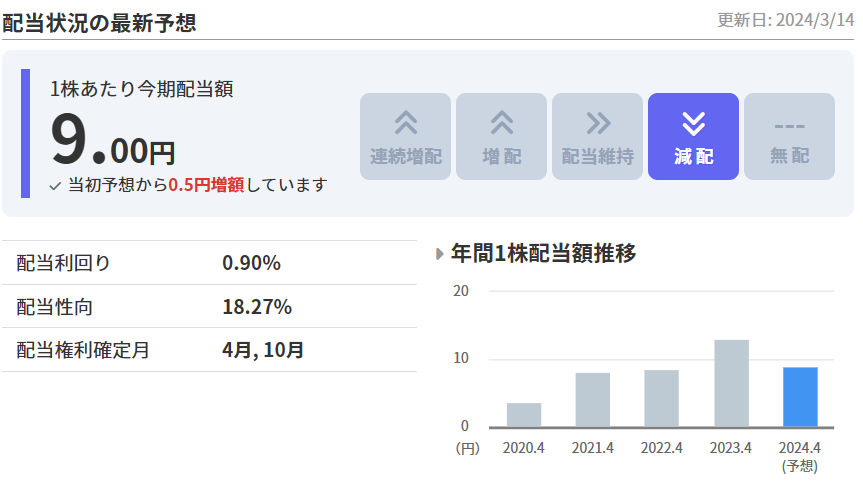Click the triangle before 年間1株配当額推移

(x=440, y=254)
